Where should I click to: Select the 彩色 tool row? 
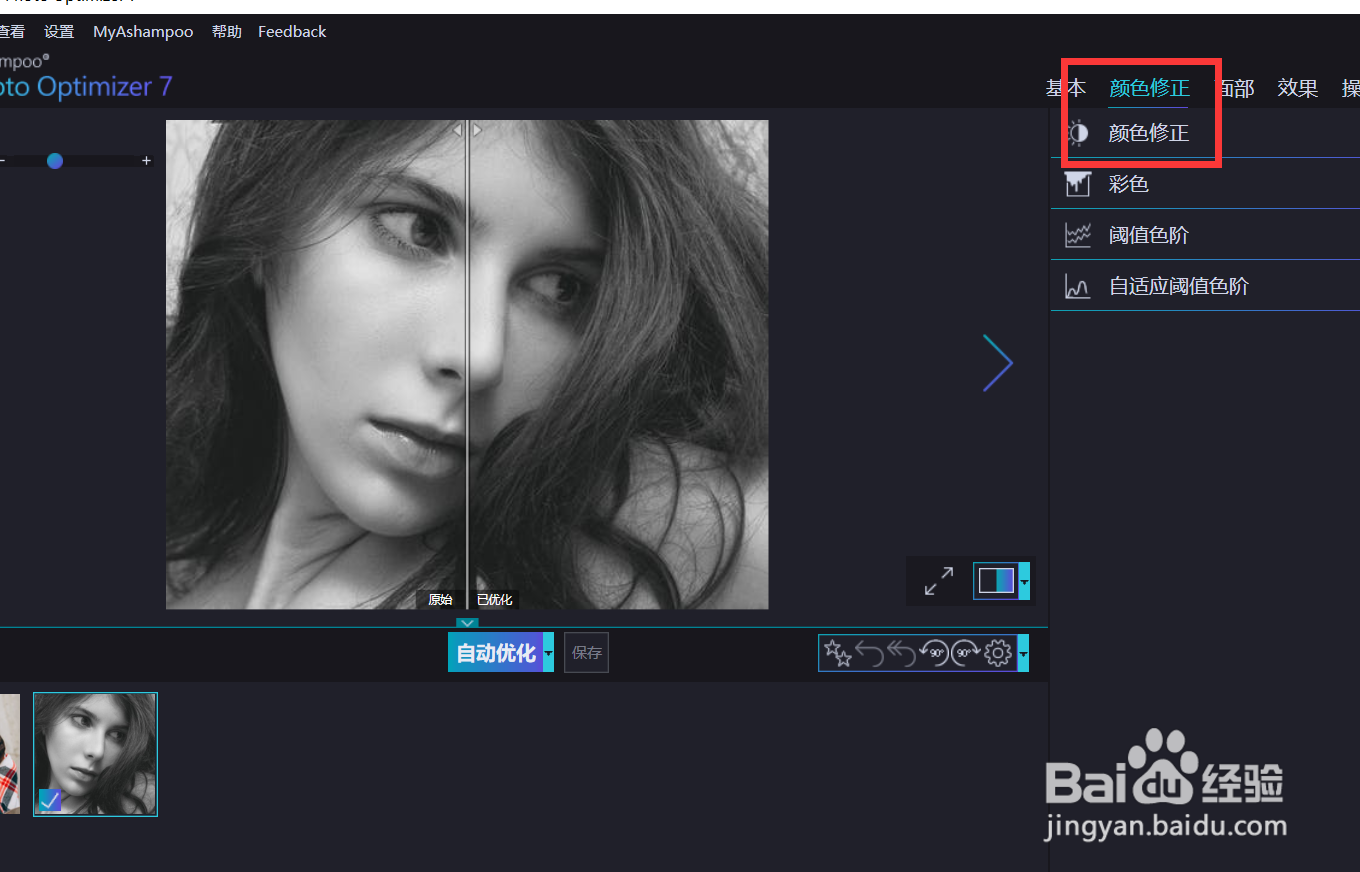point(1205,184)
